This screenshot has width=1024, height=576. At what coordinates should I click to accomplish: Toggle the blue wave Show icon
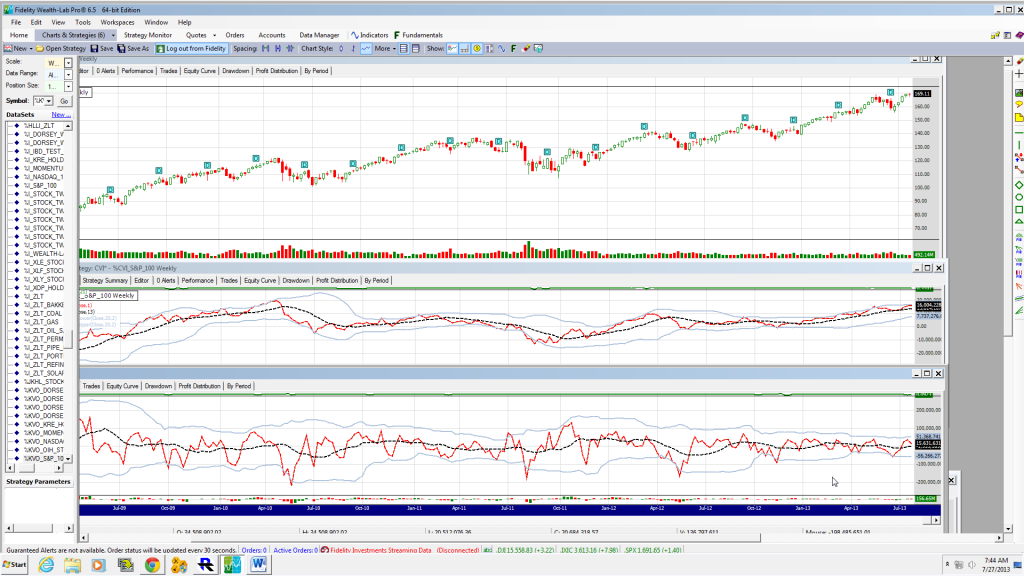pyautogui.click(x=502, y=48)
